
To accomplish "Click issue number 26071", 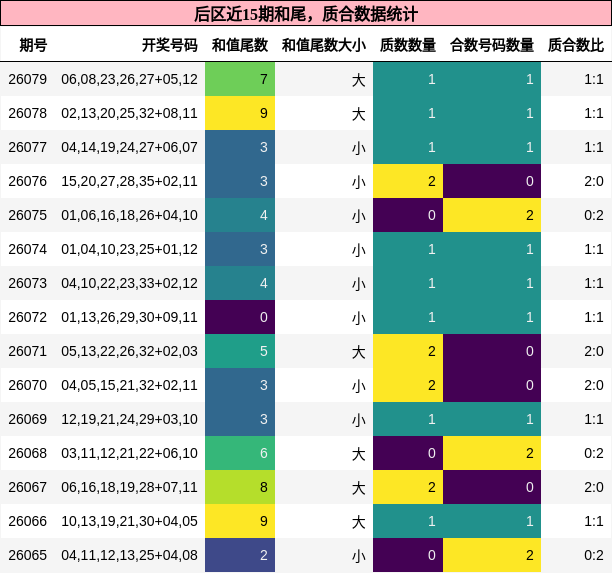I will [27, 351].
